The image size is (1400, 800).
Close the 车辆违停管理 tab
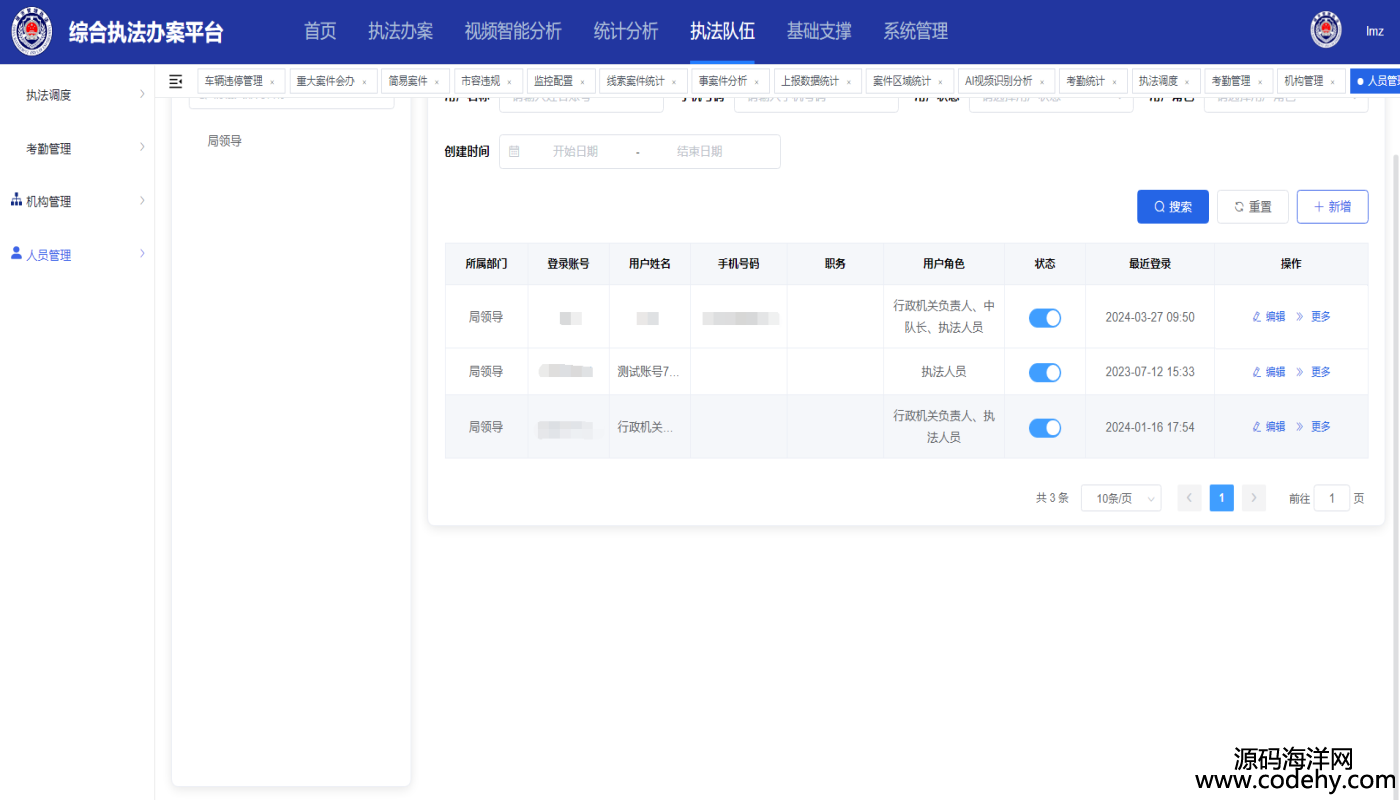272,82
